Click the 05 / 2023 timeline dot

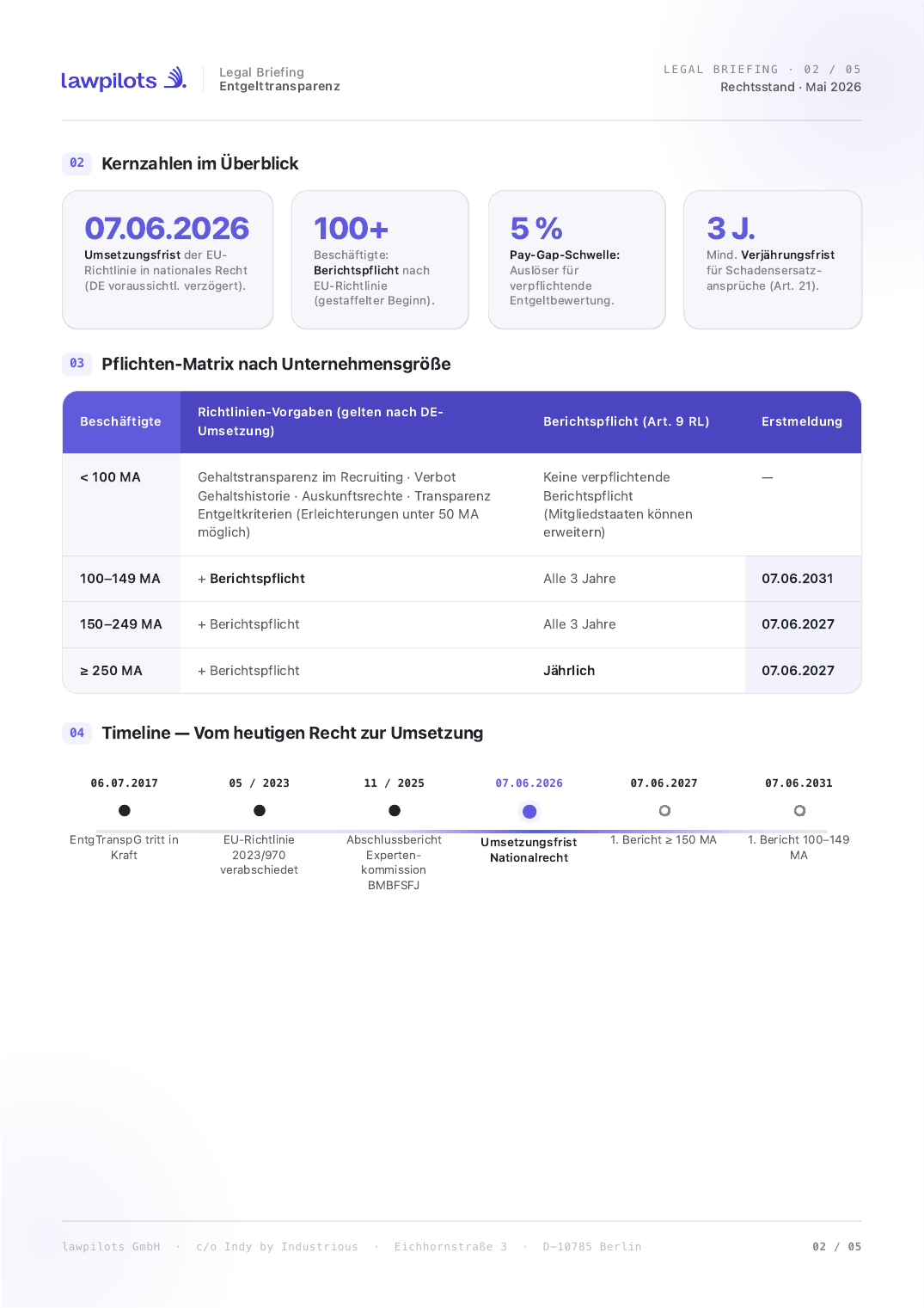[260, 810]
